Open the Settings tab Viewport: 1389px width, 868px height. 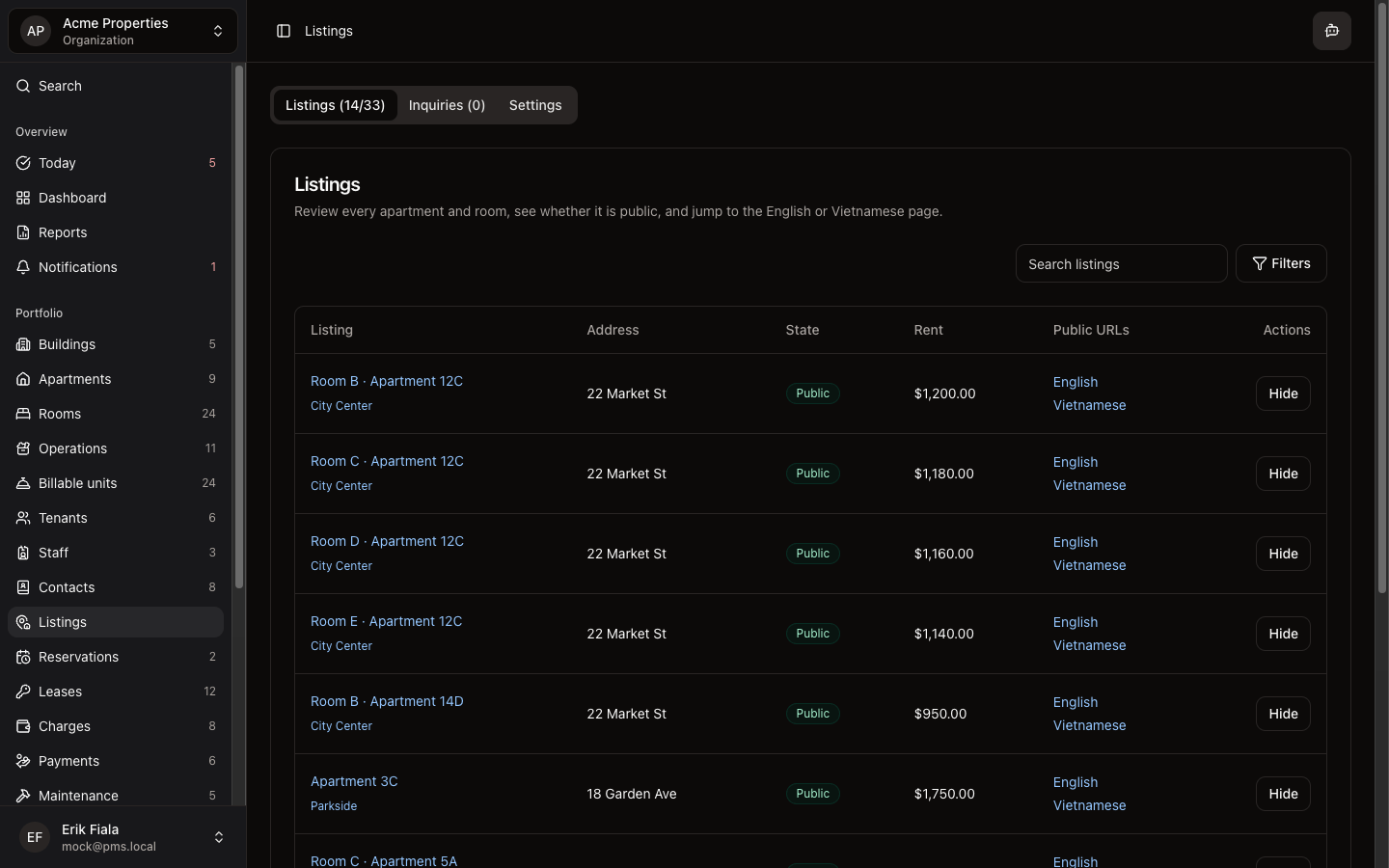pos(534,105)
